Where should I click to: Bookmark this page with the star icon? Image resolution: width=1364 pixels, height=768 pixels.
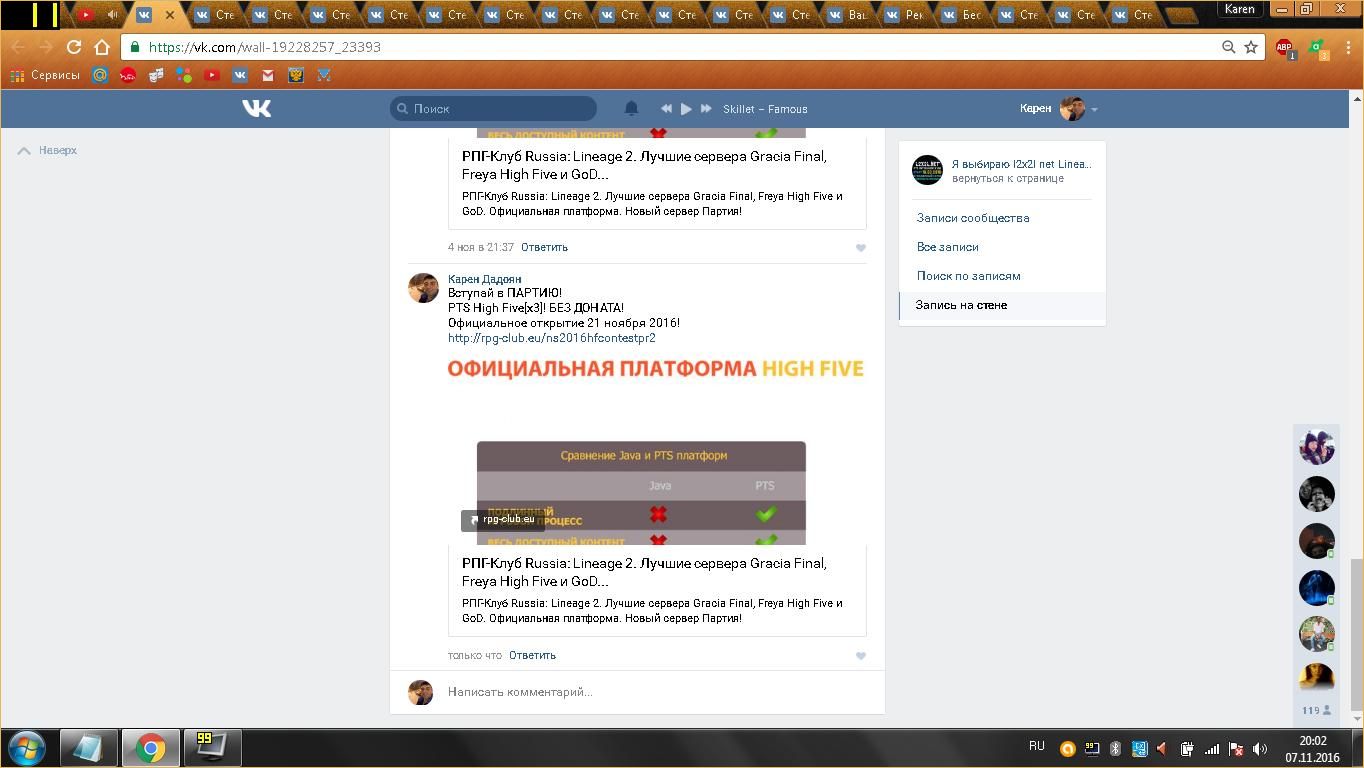click(1250, 47)
